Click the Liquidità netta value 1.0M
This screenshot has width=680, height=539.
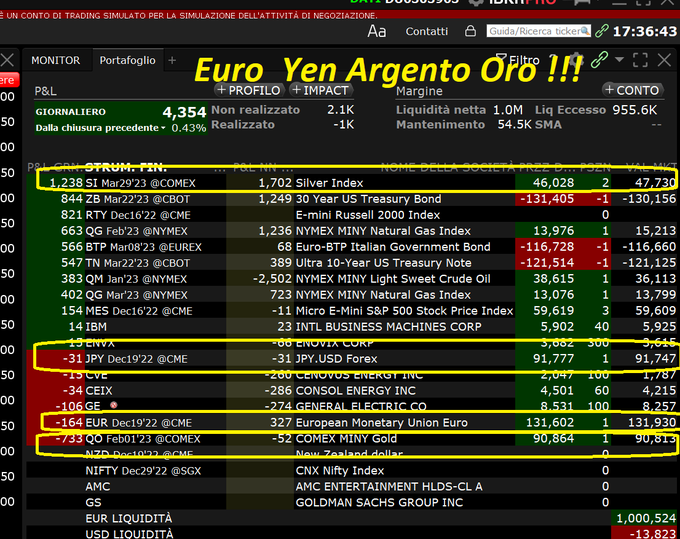[x=507, y=110]
